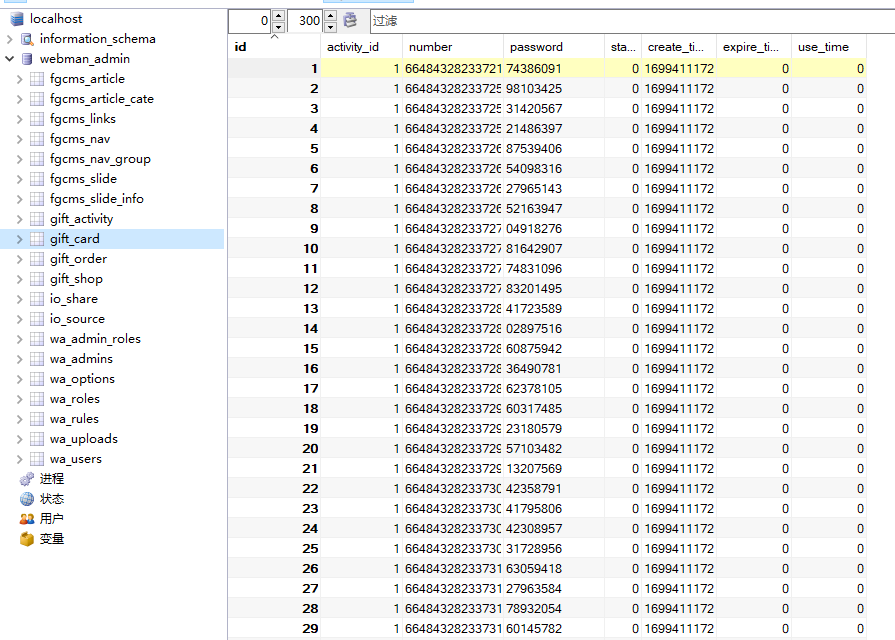The width and height of the screenshot is (895, 640).
Task: Sort by the sta... column header
Action: [623, 47]
